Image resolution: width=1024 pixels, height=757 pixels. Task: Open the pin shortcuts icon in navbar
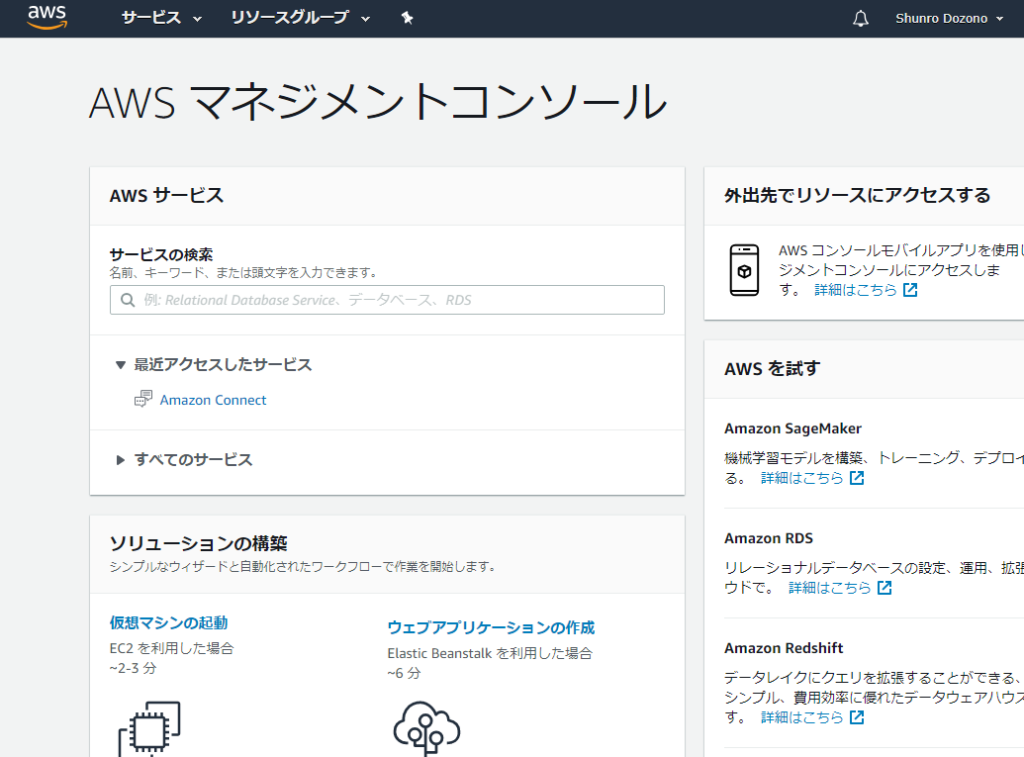click(x=407, y=18)
